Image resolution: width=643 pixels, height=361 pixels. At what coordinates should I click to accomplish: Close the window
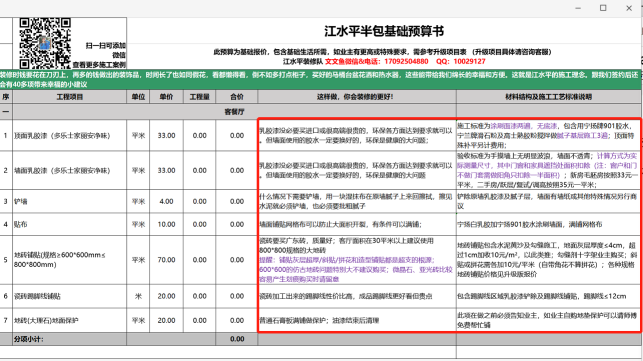tap(629, 8)
